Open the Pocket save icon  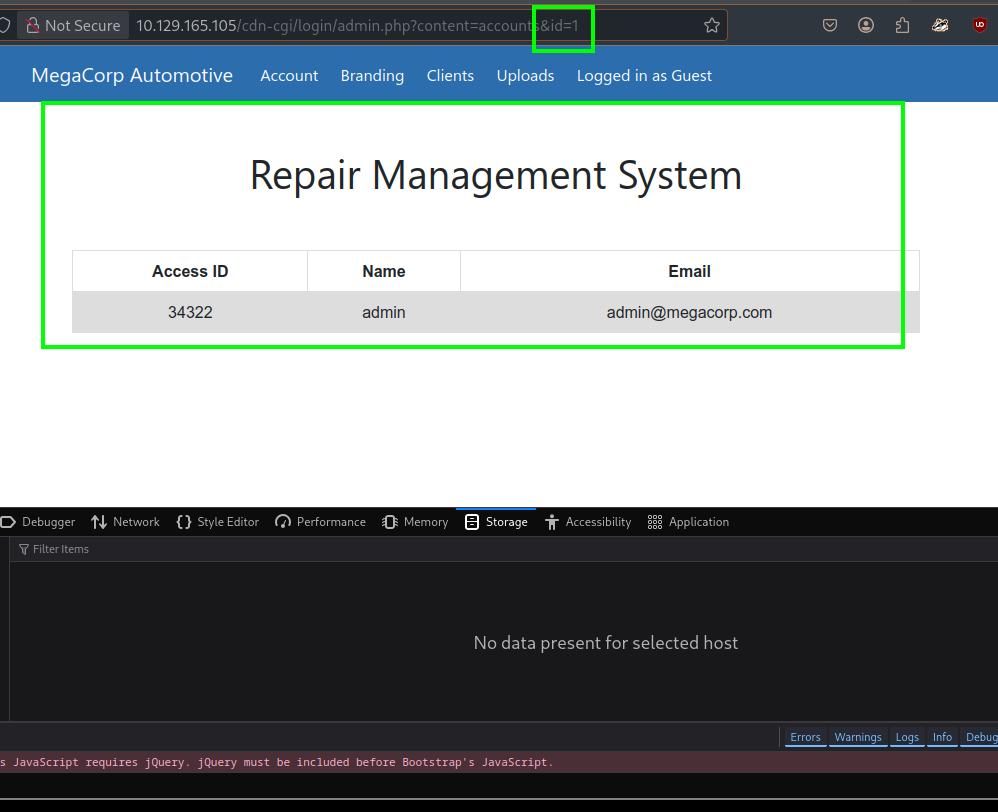(829, 25)
